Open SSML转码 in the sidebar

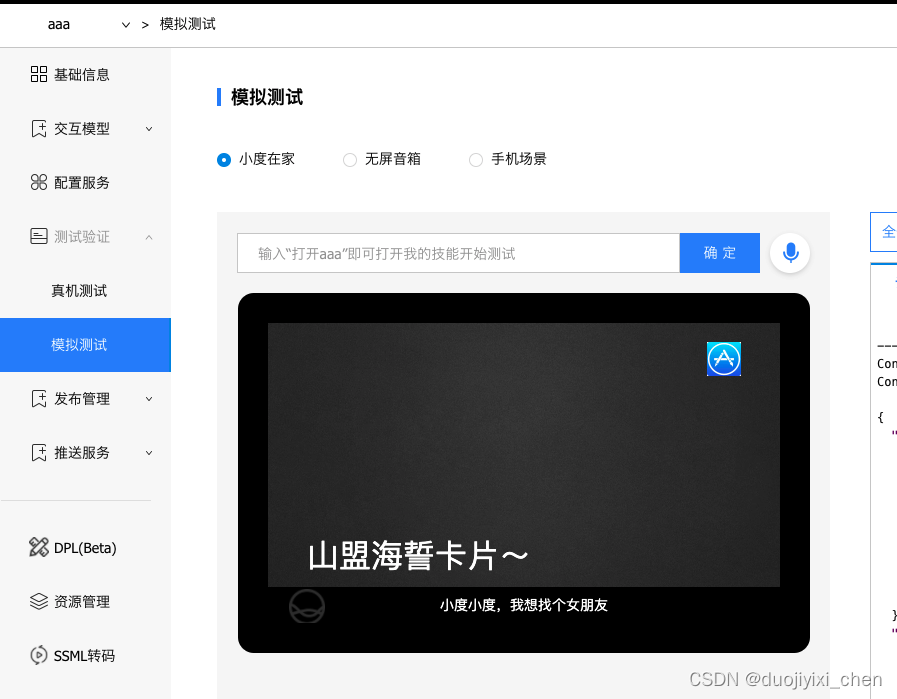coord(85,655)
